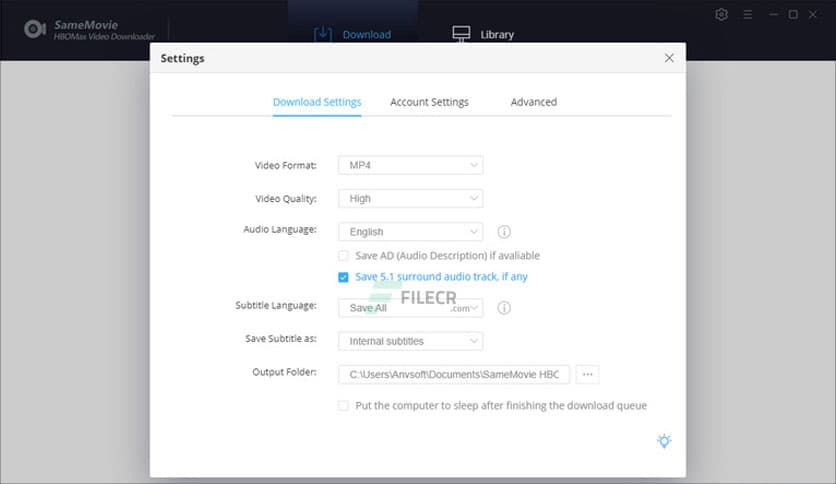This screenshot has width=836, height=484.
Task: Show Subtitle Language info tooltip icon
Action: (x=504, y=308)
